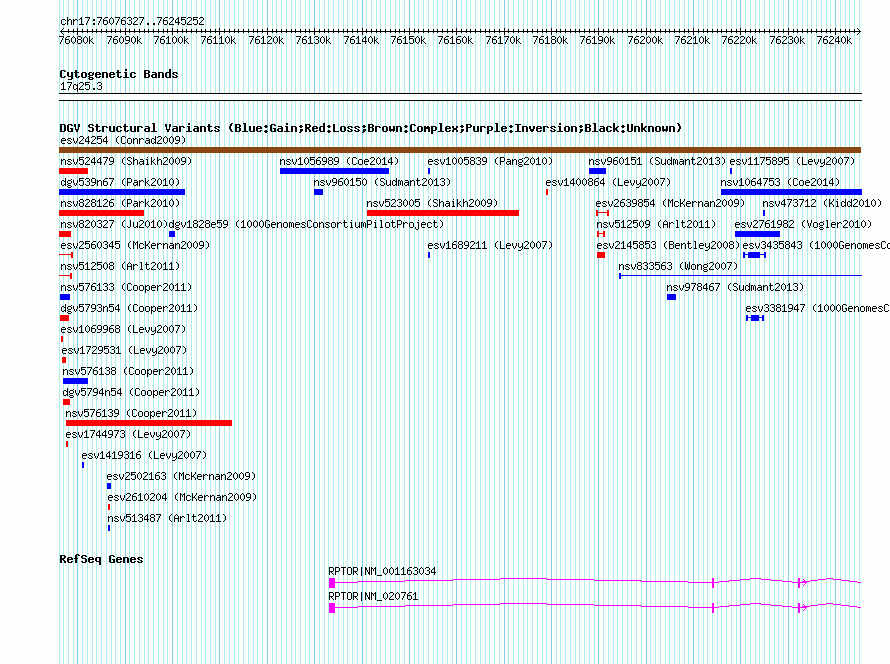Click nsv576133 (Cooper2011) label
The image size is (890, 664).
(126, 287)
